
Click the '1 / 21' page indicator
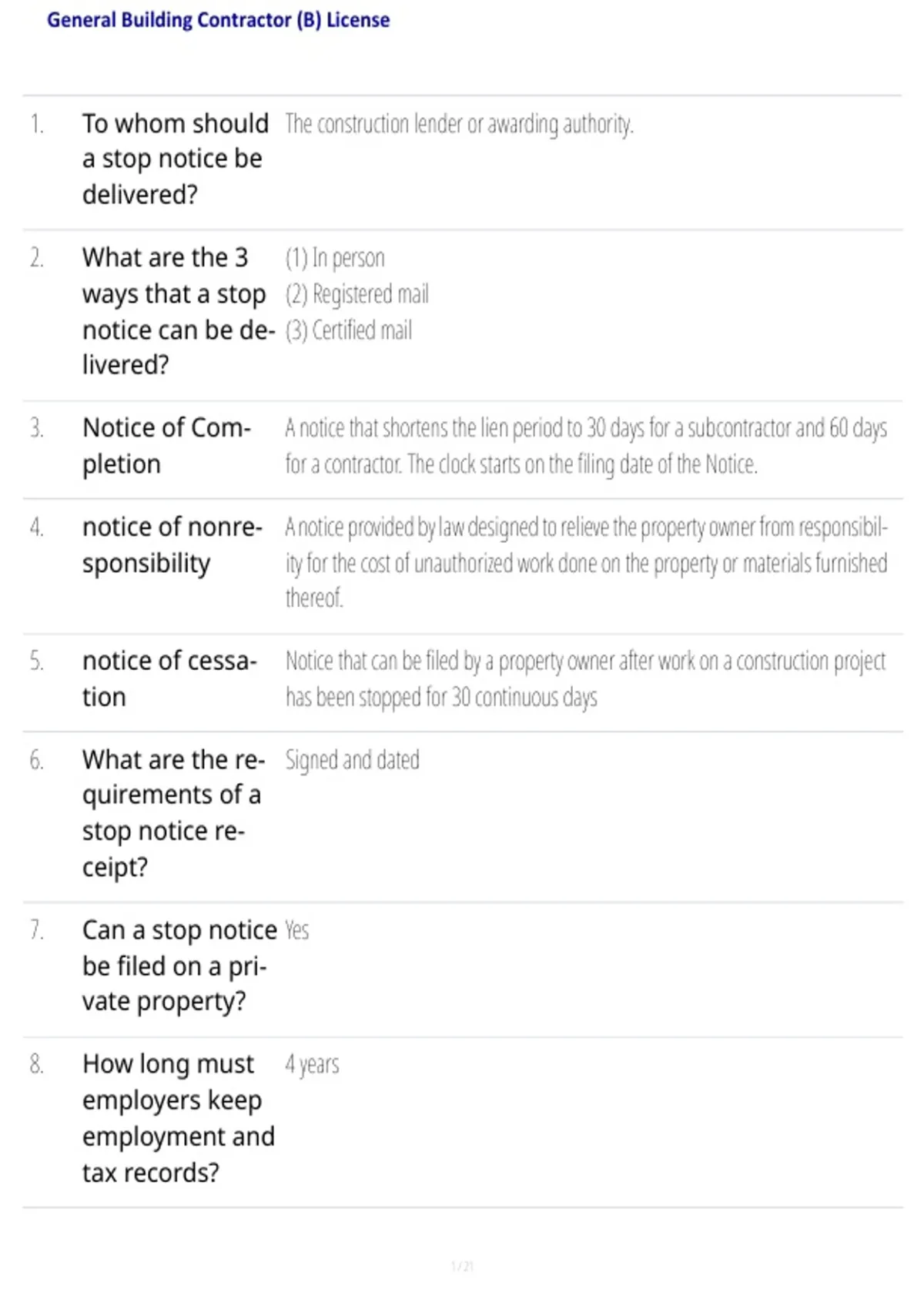(x=462, y=1267)
